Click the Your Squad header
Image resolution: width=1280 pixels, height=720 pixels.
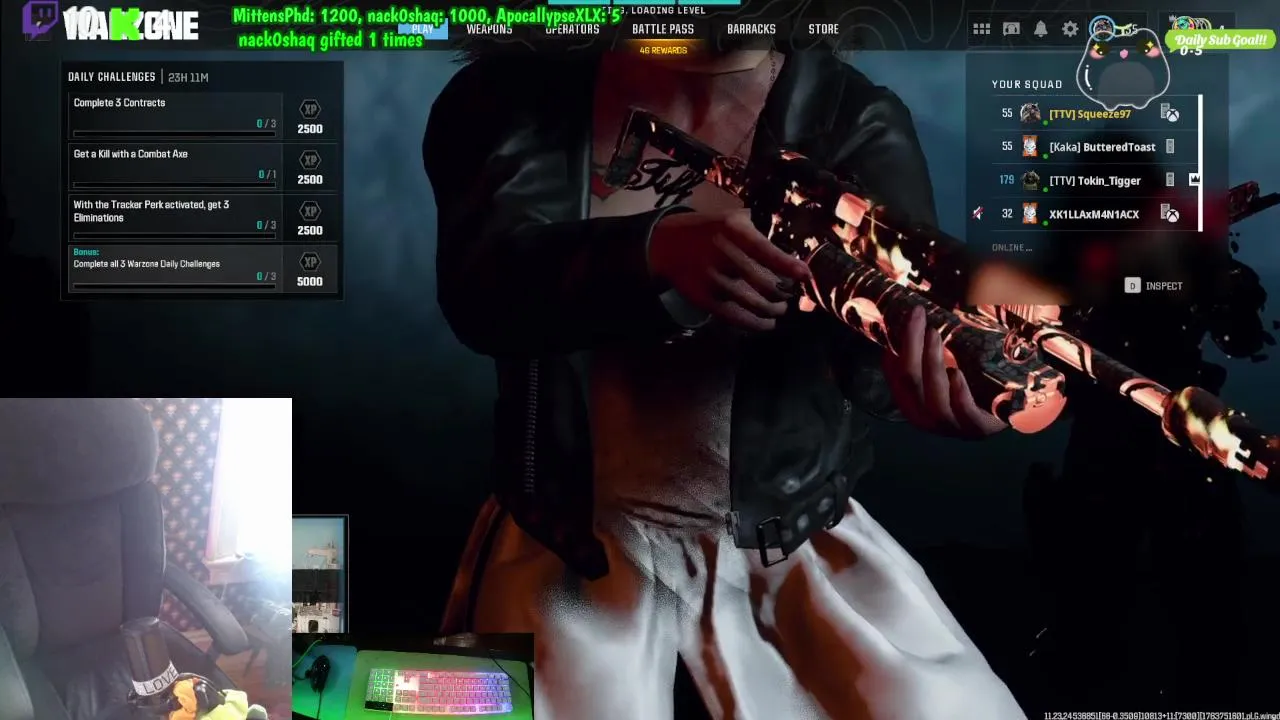(x=1027, y=84)
